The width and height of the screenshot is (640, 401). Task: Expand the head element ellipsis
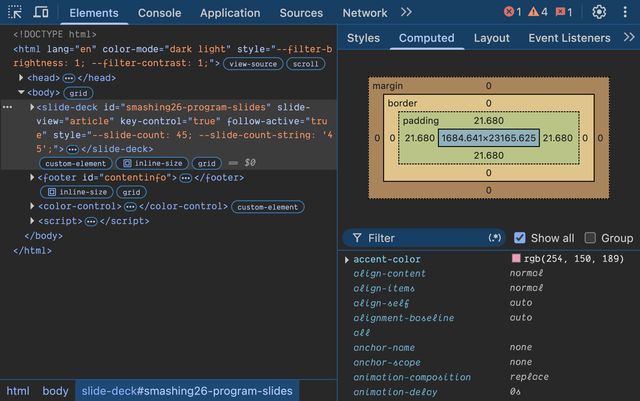pyautogui.click(x=69, y=78)
